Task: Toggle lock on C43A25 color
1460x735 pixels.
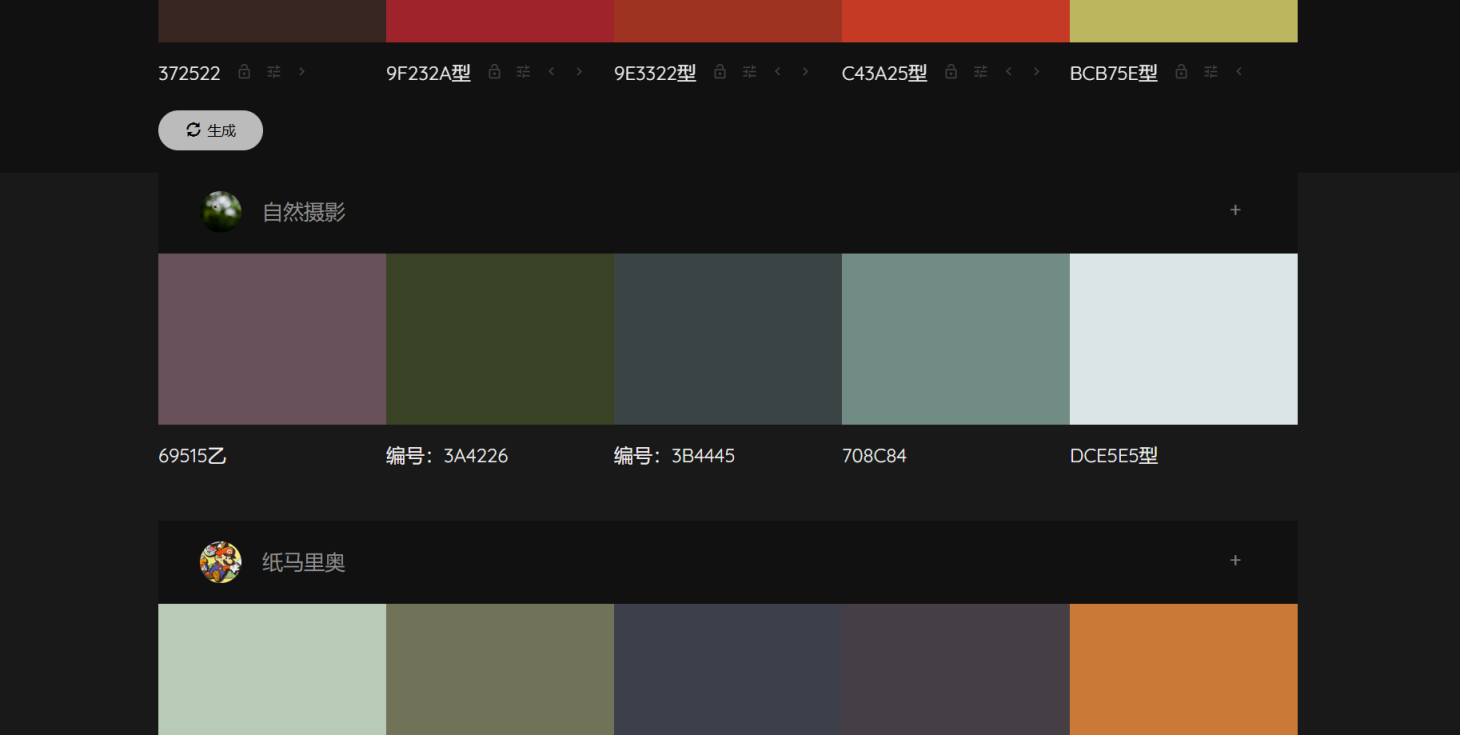Action: (x=951, y=72)
